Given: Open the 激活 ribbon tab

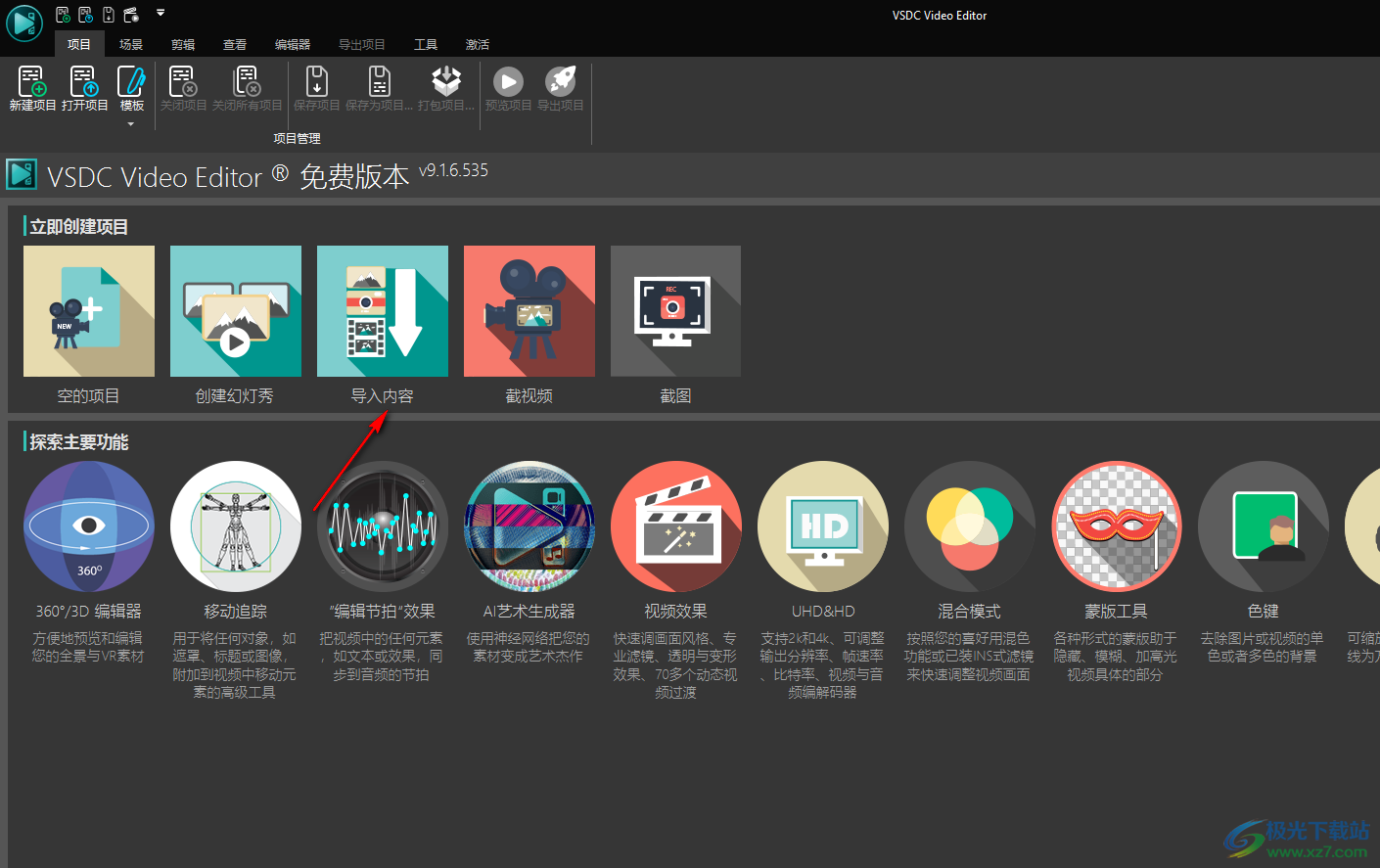Looking at the screenshot, I should [x=478, y=44].
